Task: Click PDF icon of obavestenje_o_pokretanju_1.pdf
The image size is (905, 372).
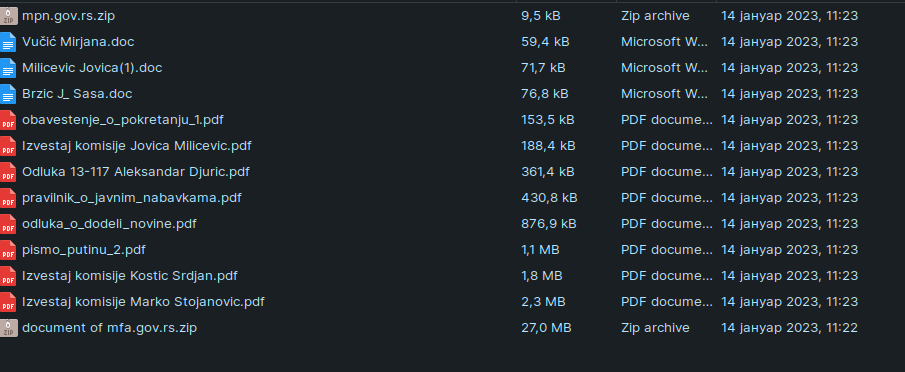Action: (8, 120)
